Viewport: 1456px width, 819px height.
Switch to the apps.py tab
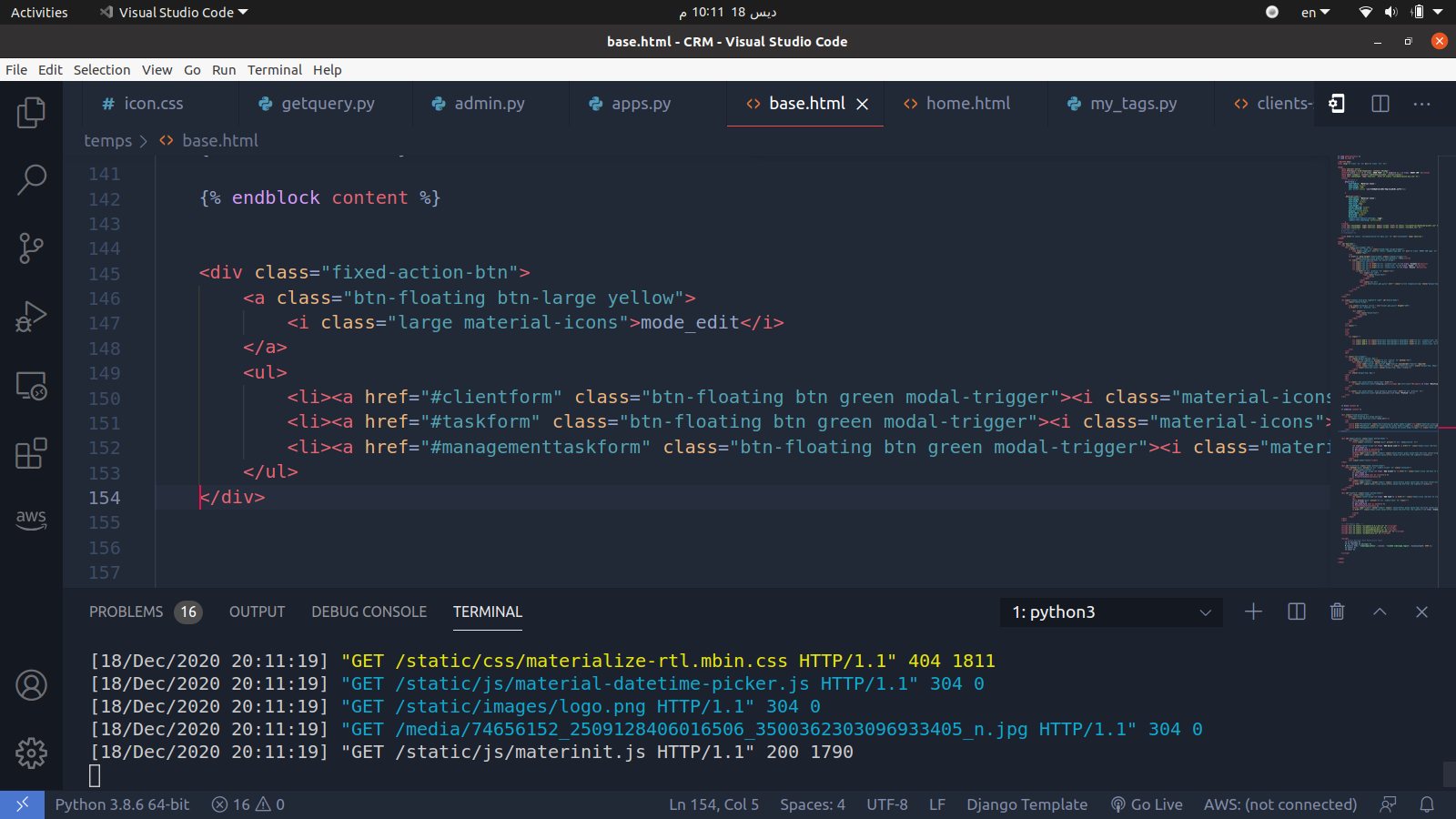[x=630, y=104]
